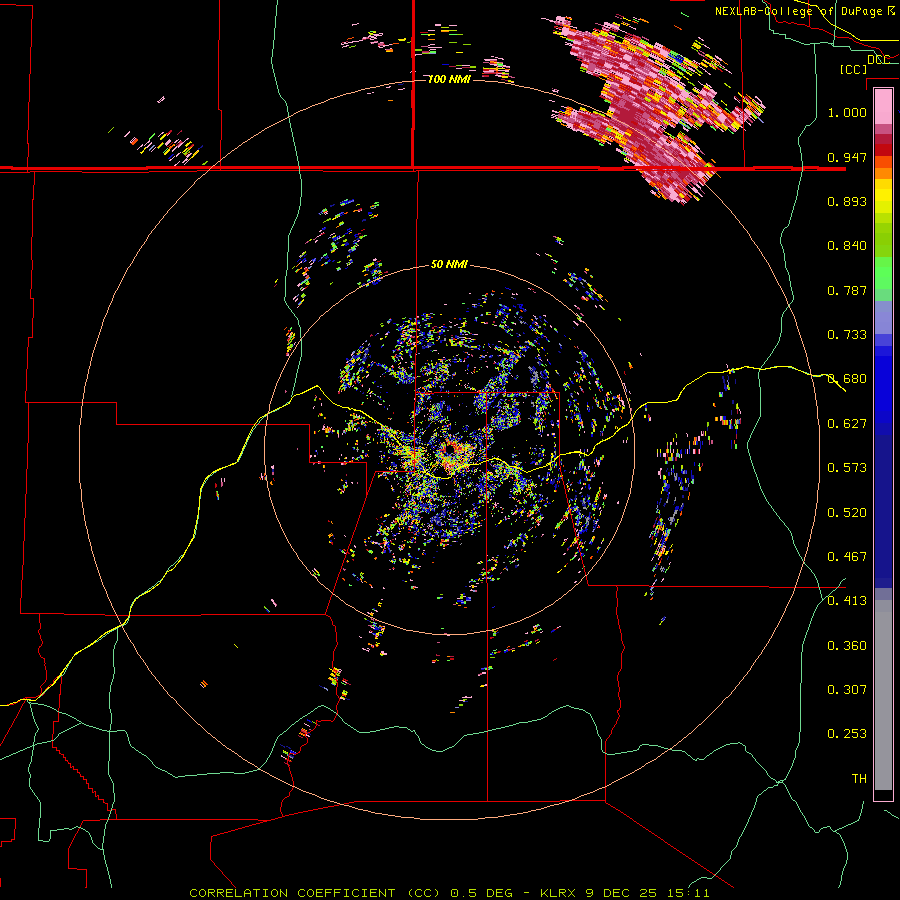Click the 50 NMI range ring label
This screenshot has height=900, width=900.
coord(449,265)
